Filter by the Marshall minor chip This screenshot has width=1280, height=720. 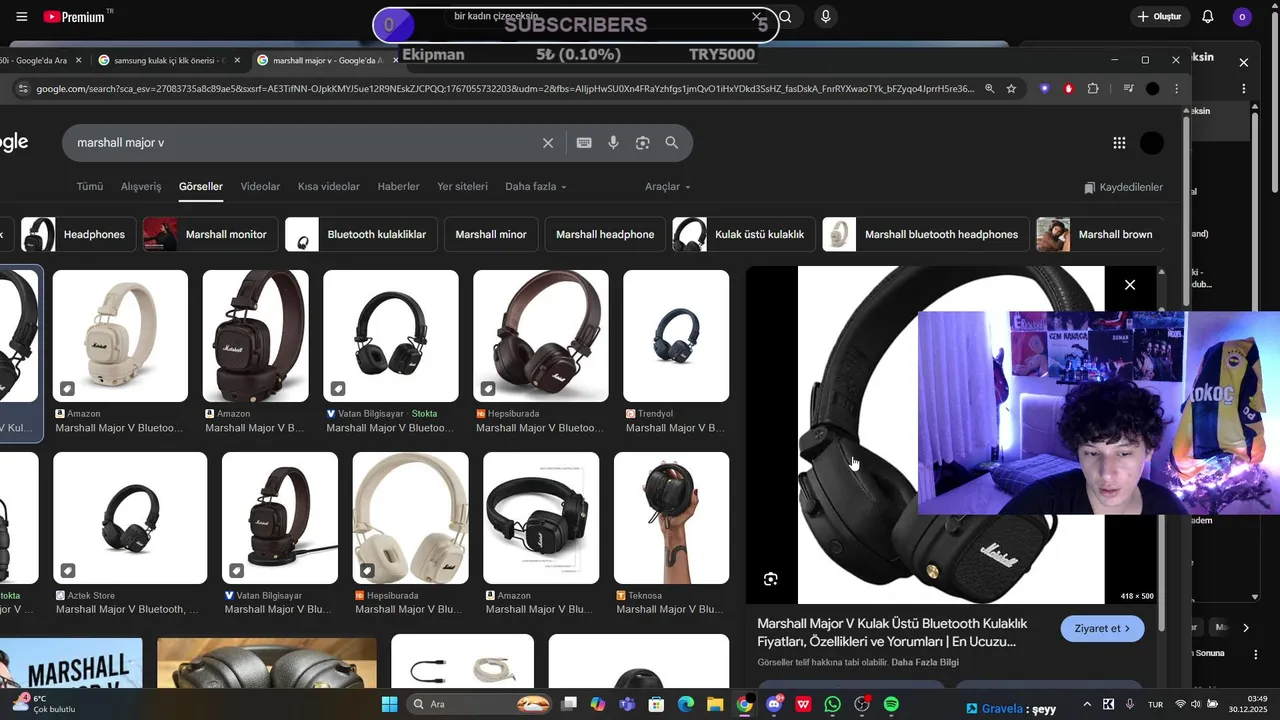[x=491, y=234]
